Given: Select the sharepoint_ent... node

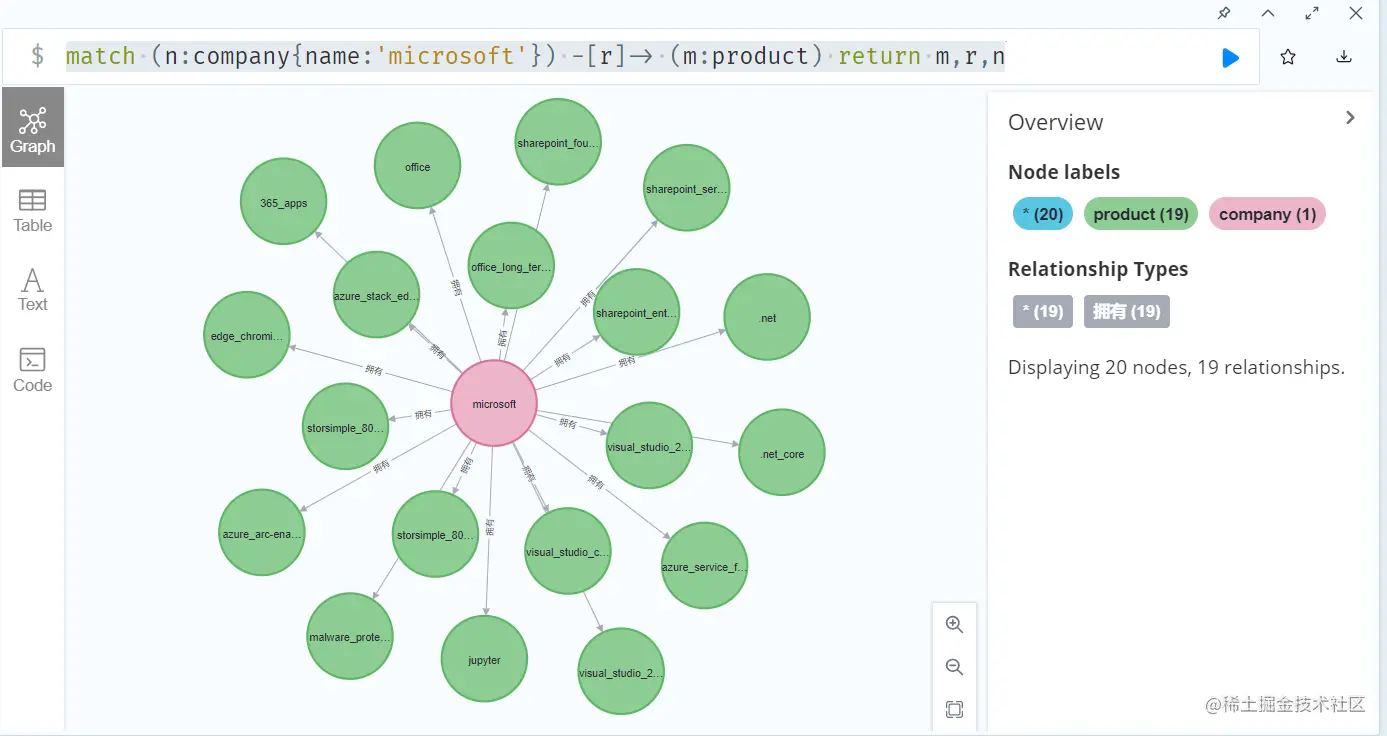Looking at the screenshot, I should tap(637, 312).
